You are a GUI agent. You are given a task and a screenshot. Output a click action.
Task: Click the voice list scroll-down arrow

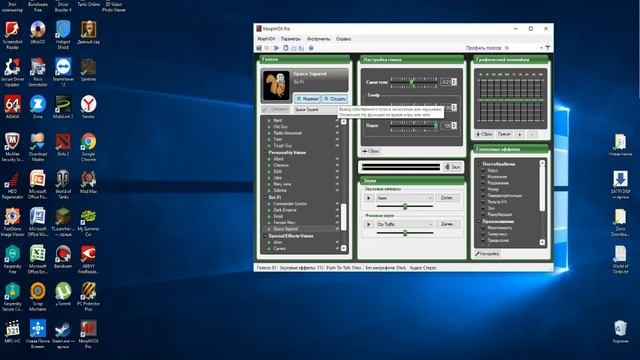coord(344,248)
